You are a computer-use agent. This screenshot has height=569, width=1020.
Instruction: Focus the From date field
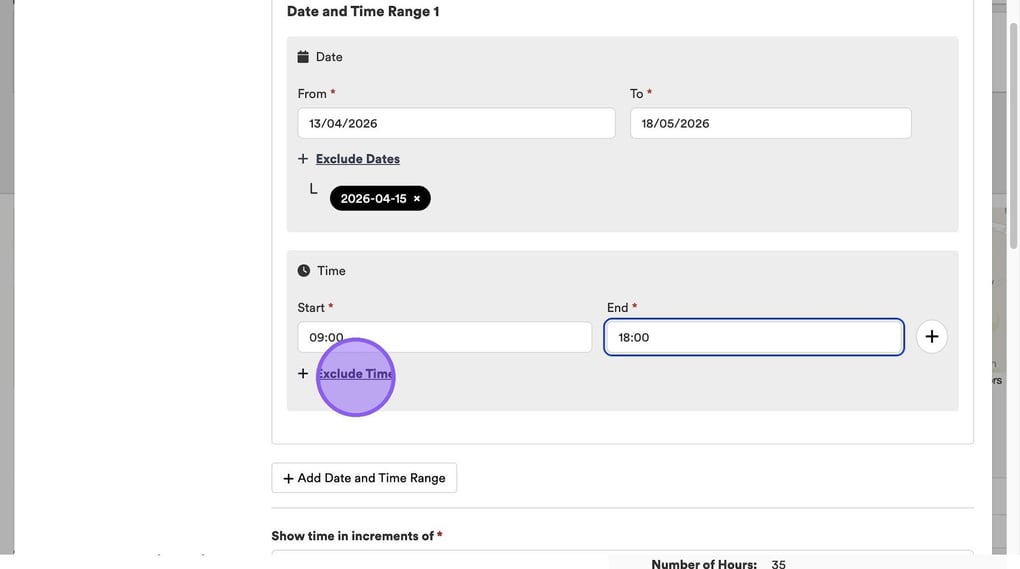pos(456,124)
